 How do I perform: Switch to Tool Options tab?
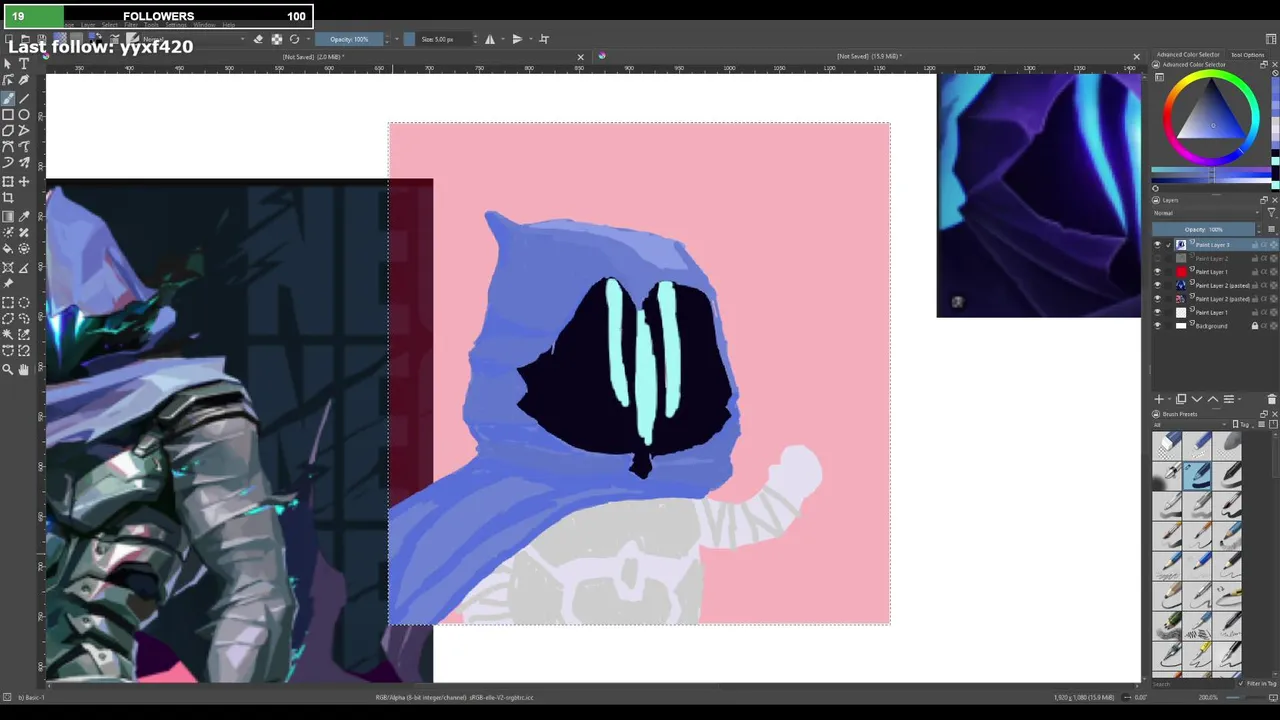pos(1248,55)
